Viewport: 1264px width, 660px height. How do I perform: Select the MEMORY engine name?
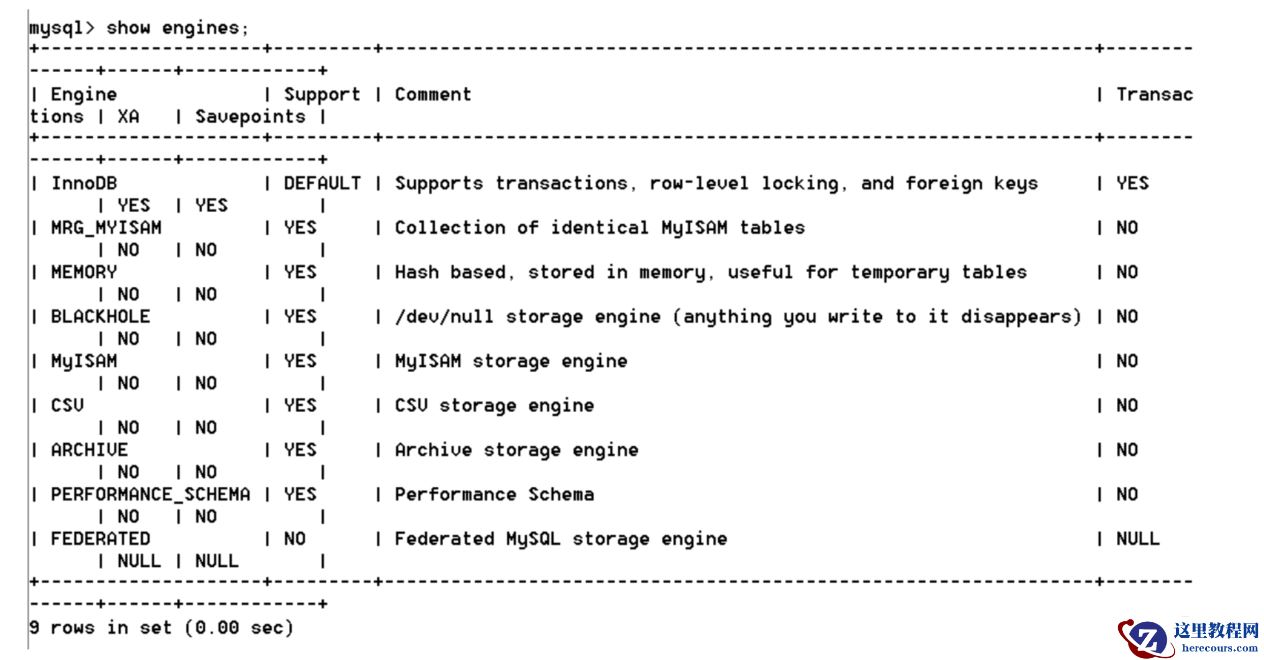(x=84, y=272)
